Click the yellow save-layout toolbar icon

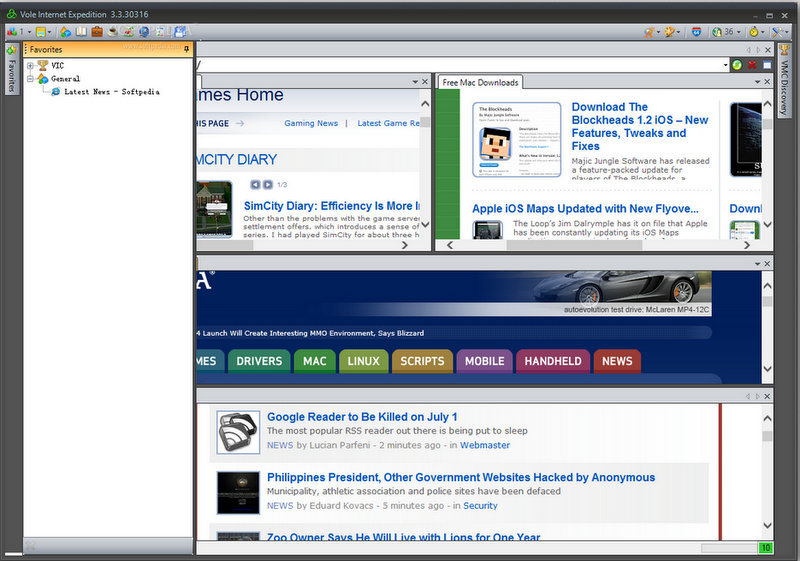(x=40, y=32)
